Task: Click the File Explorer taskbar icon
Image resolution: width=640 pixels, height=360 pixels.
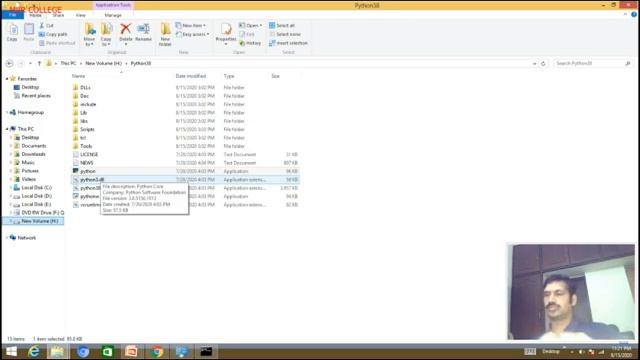Action: pyautogui.click(x=58, y=351)
